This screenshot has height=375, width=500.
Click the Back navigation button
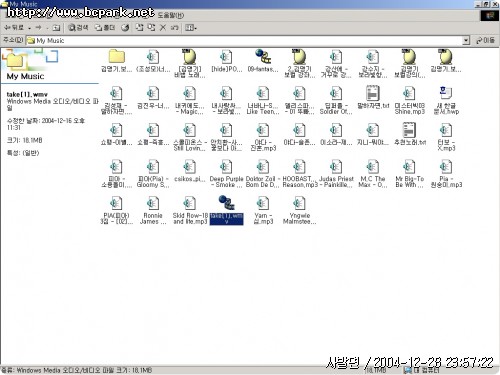pos(14,28)
